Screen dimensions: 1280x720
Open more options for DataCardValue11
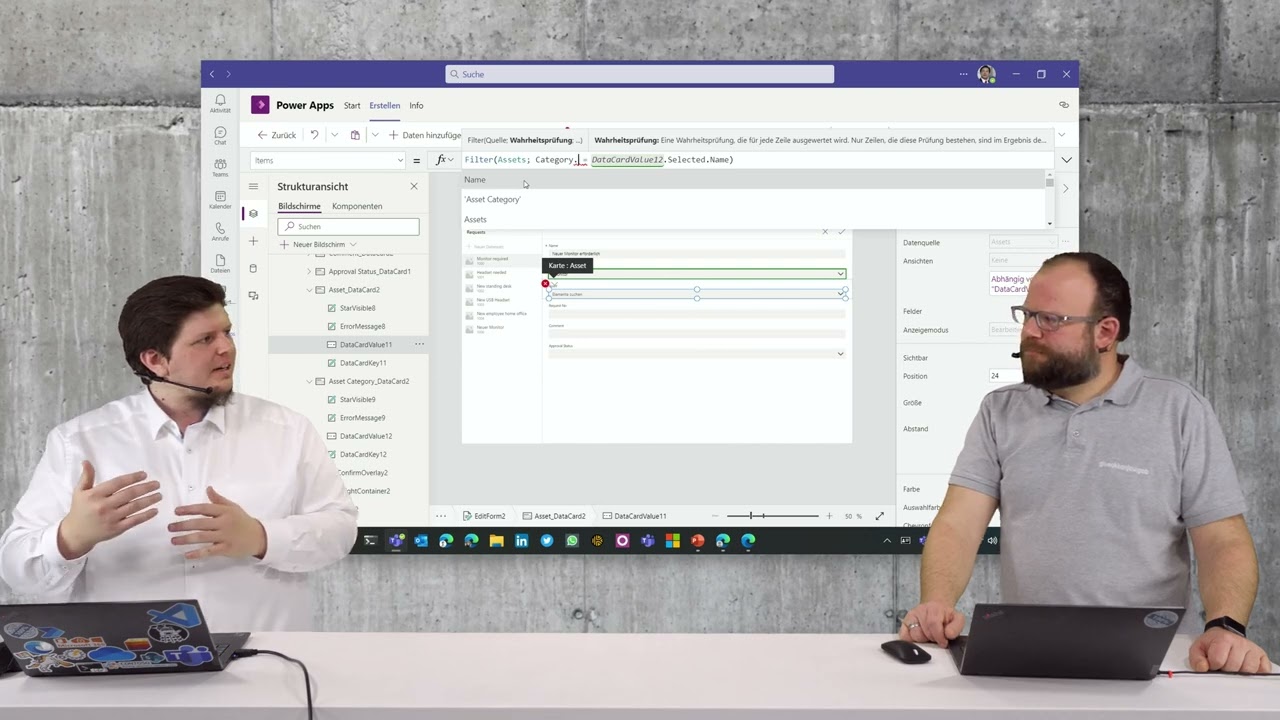point(420,344)
